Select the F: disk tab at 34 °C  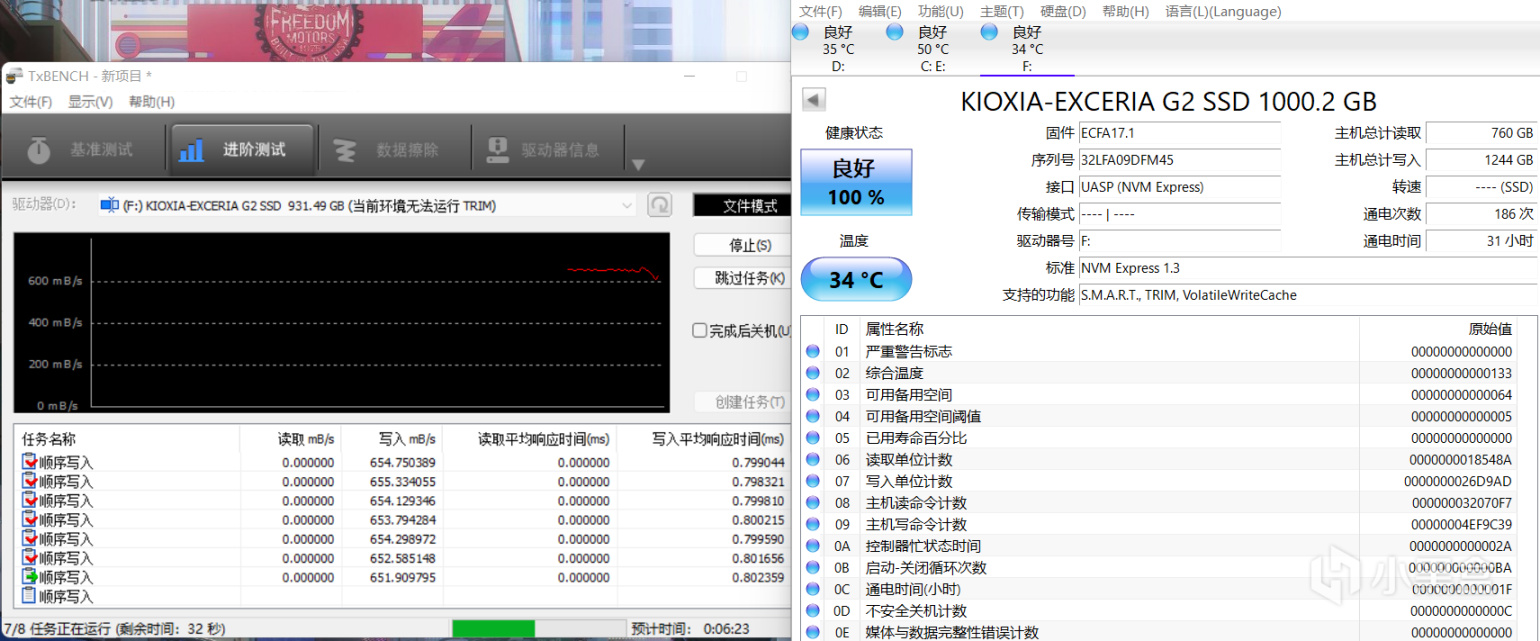[x=1027, y=48]
